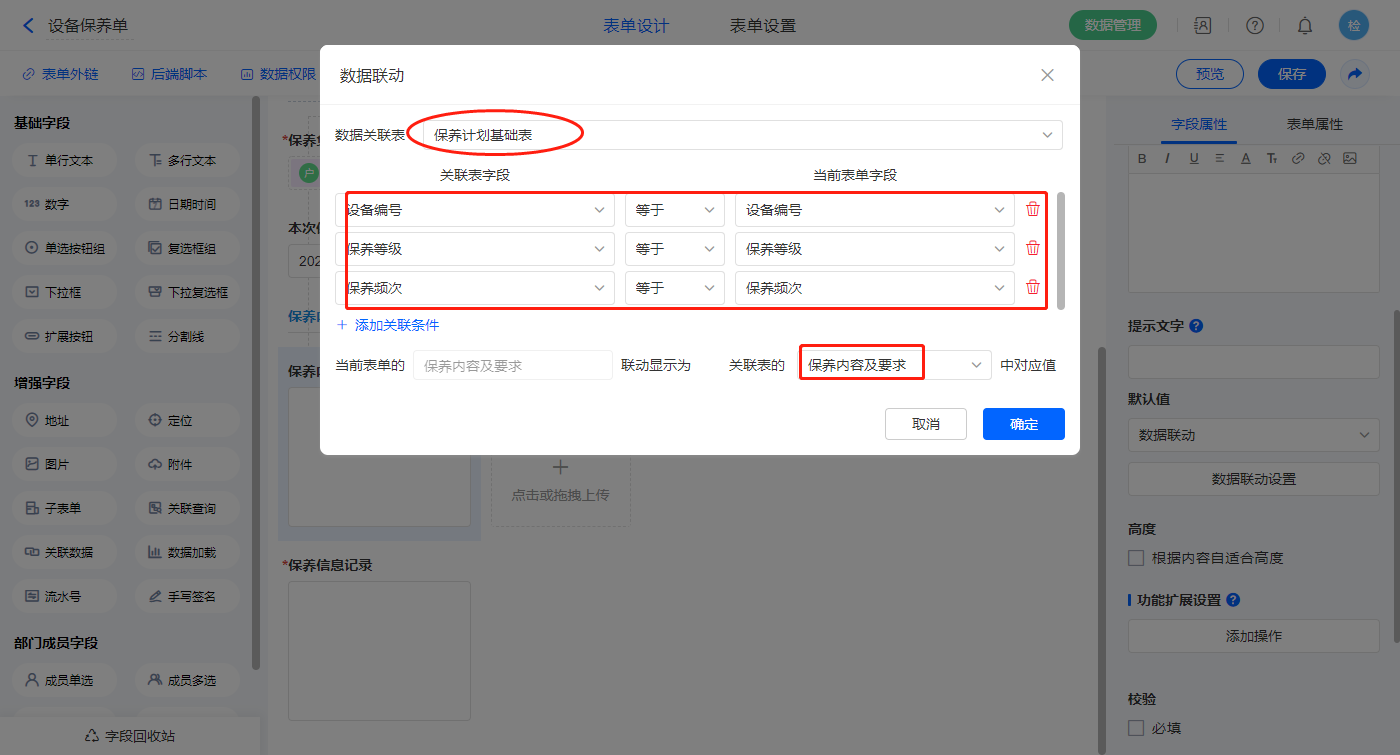Delete the 保养频次 condition row
This screenshot has width=1400, height=755.
[1033, 288]
